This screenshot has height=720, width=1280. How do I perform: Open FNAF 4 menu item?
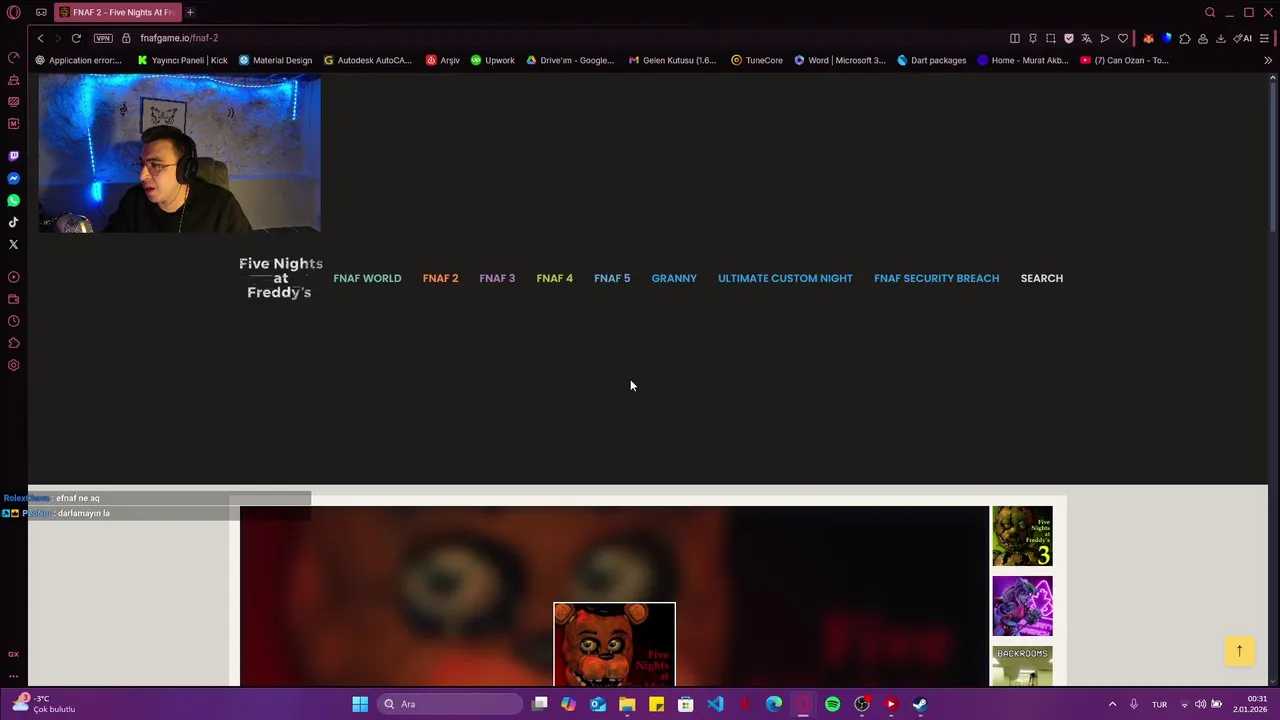554,278
